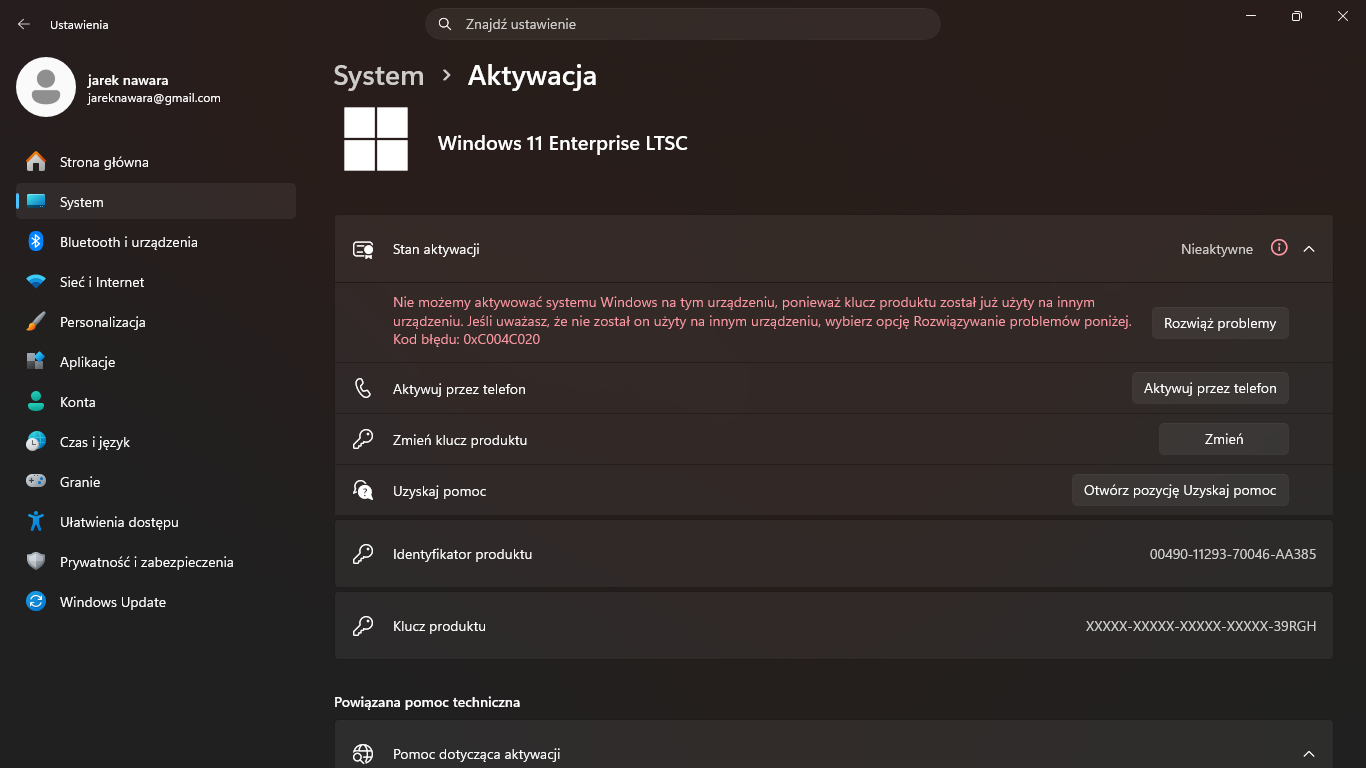Click the Windows logo beside edition name
The height and width of the screenshot is (768, 1366).
tap(376, 139)
